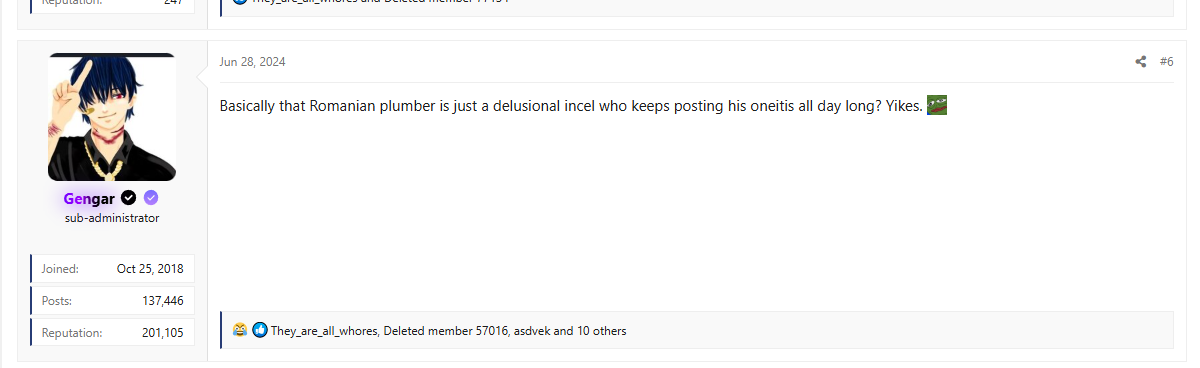Click the Pepe frog emoji in the post
1200x368 pixels.
(937, 105)
